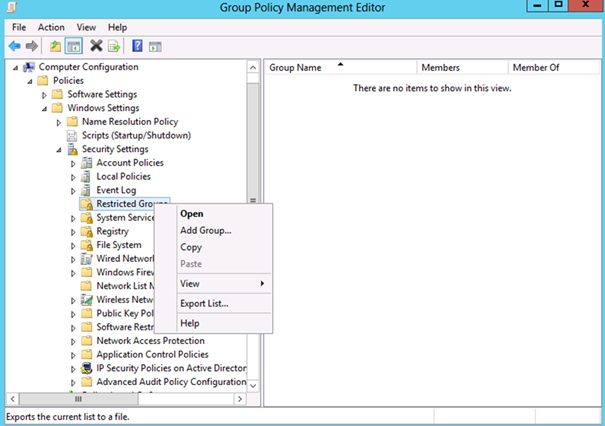Click tree scrollbar down arrow

(x=253, y=385)
